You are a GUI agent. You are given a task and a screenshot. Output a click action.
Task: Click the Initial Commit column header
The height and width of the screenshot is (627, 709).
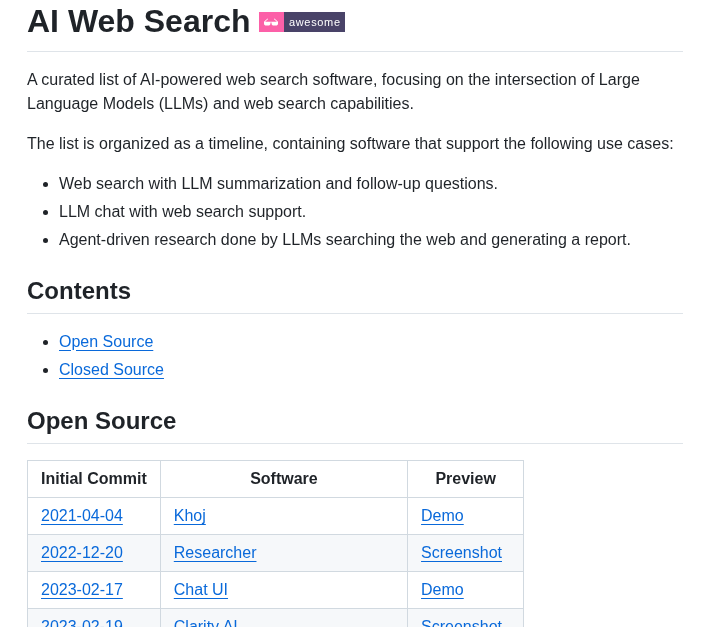(94, 479)
